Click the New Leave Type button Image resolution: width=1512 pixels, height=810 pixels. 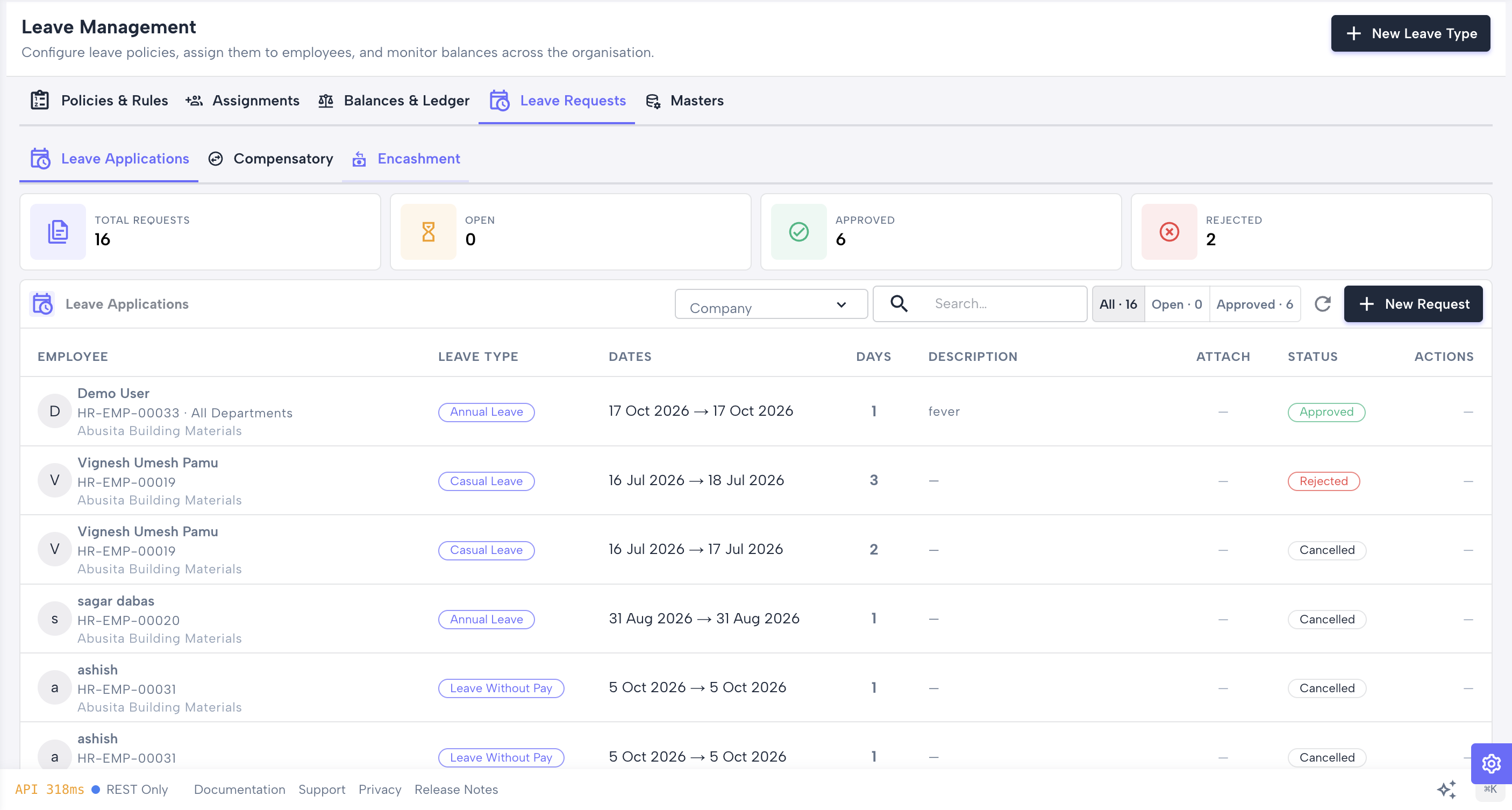pyautogui.click(x=1410, y=33)
